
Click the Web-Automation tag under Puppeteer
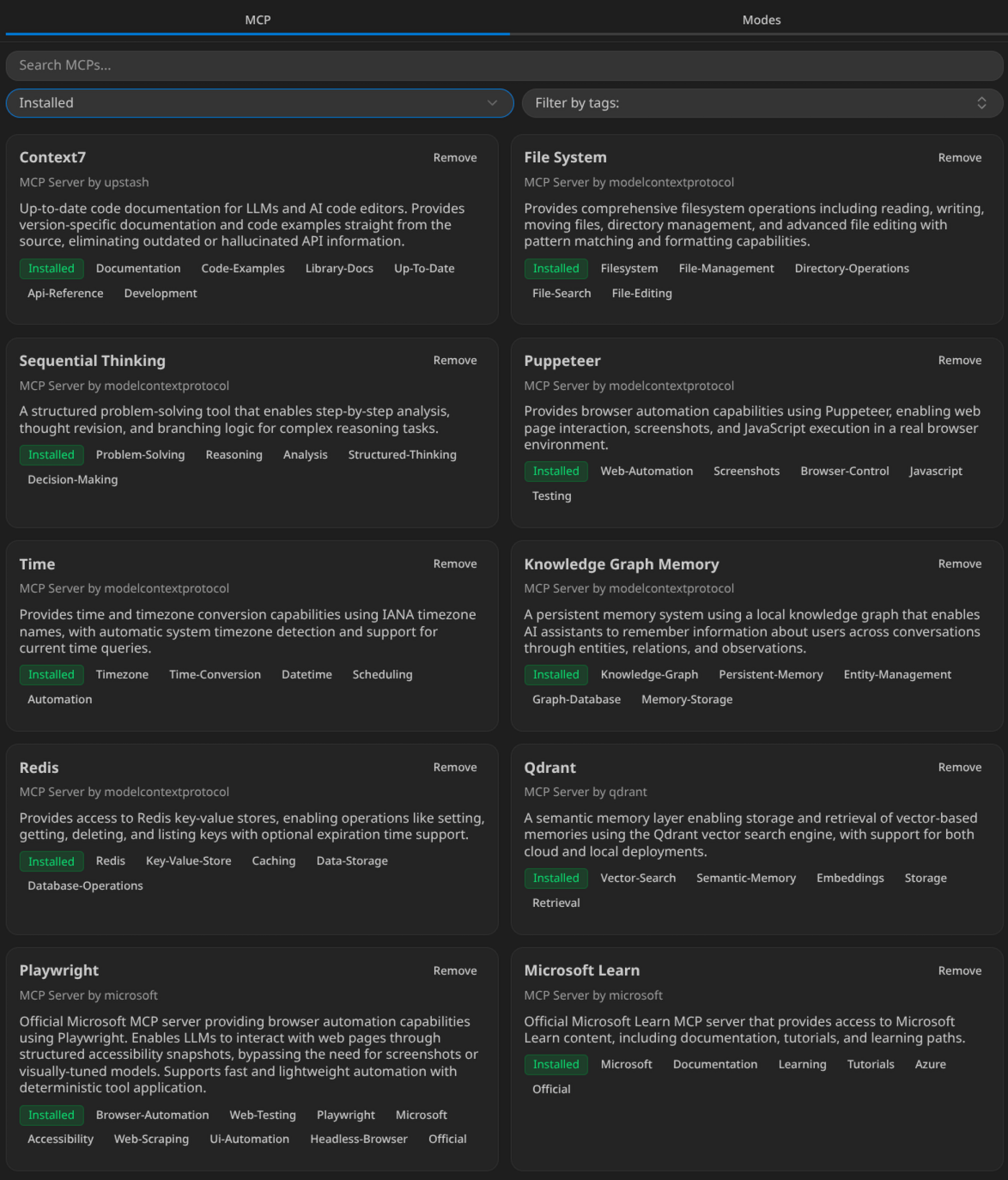pos(647,471)
